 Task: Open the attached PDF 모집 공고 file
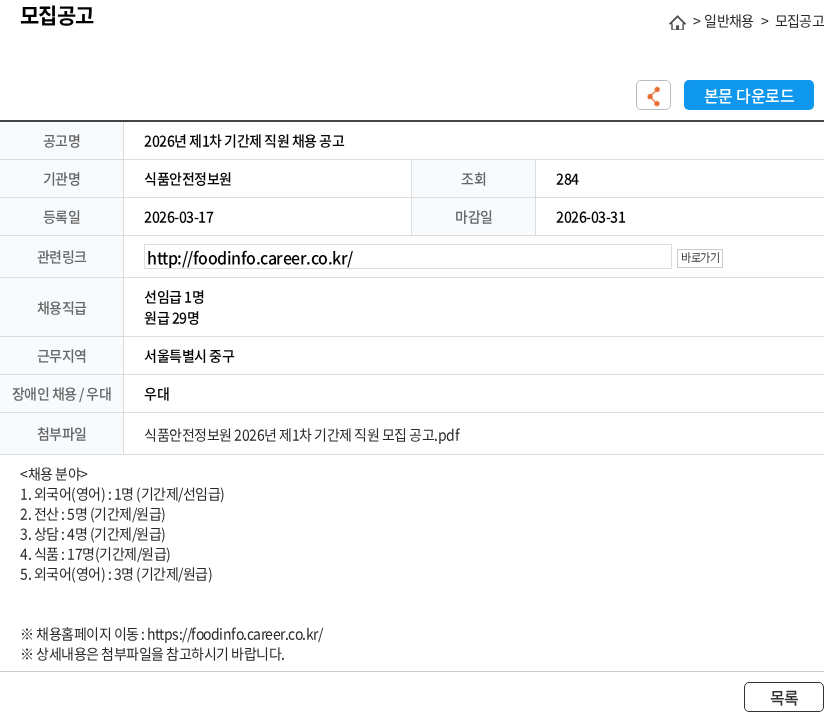click(302, 435)
